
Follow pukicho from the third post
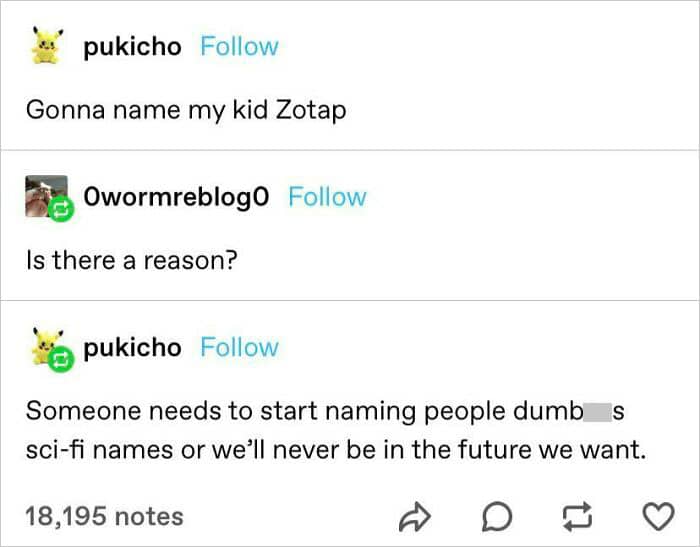239,347
